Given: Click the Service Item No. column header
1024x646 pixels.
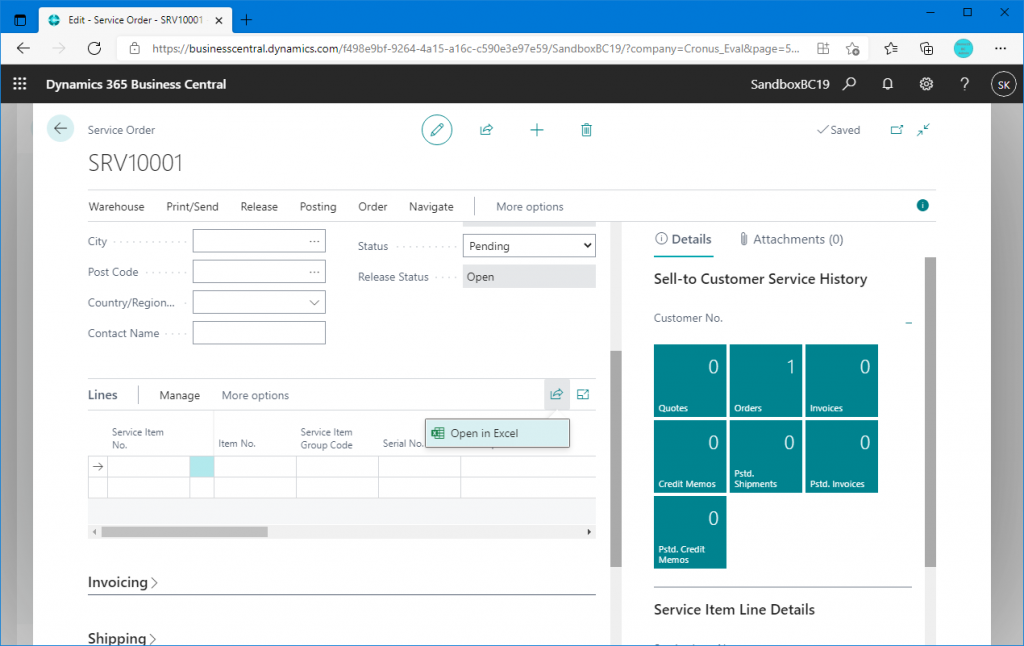Looking at the screenshot, I should tap(138, 438).
